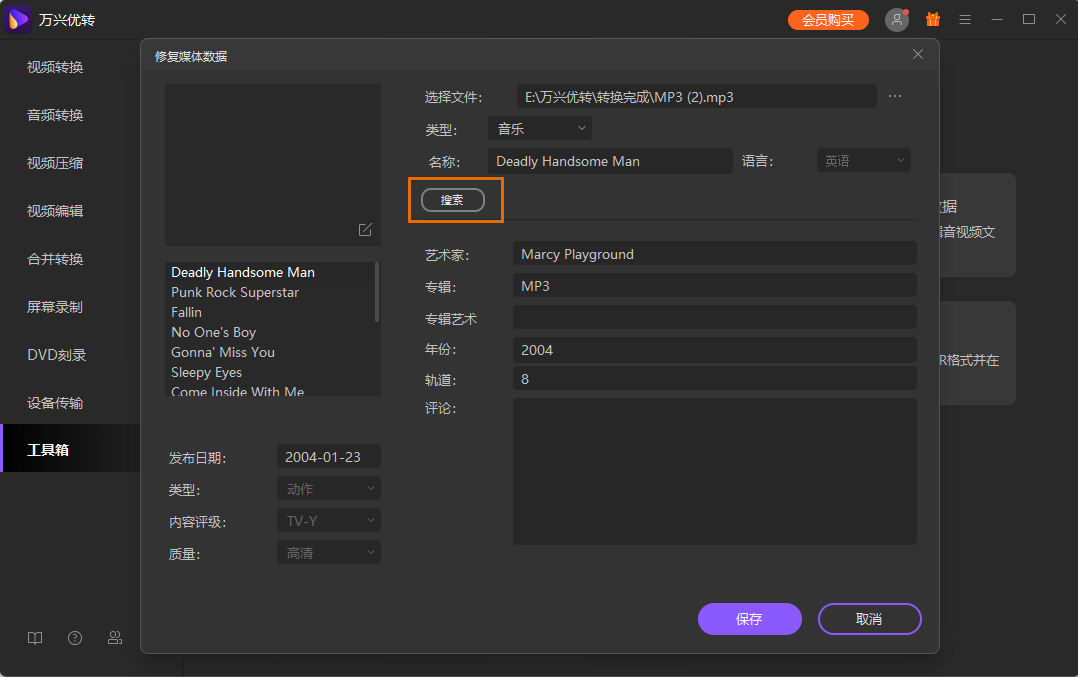This screenshot has width=1078, height=677.
Task: Click the edit pencil icon on cover preview
Action: 365,229
